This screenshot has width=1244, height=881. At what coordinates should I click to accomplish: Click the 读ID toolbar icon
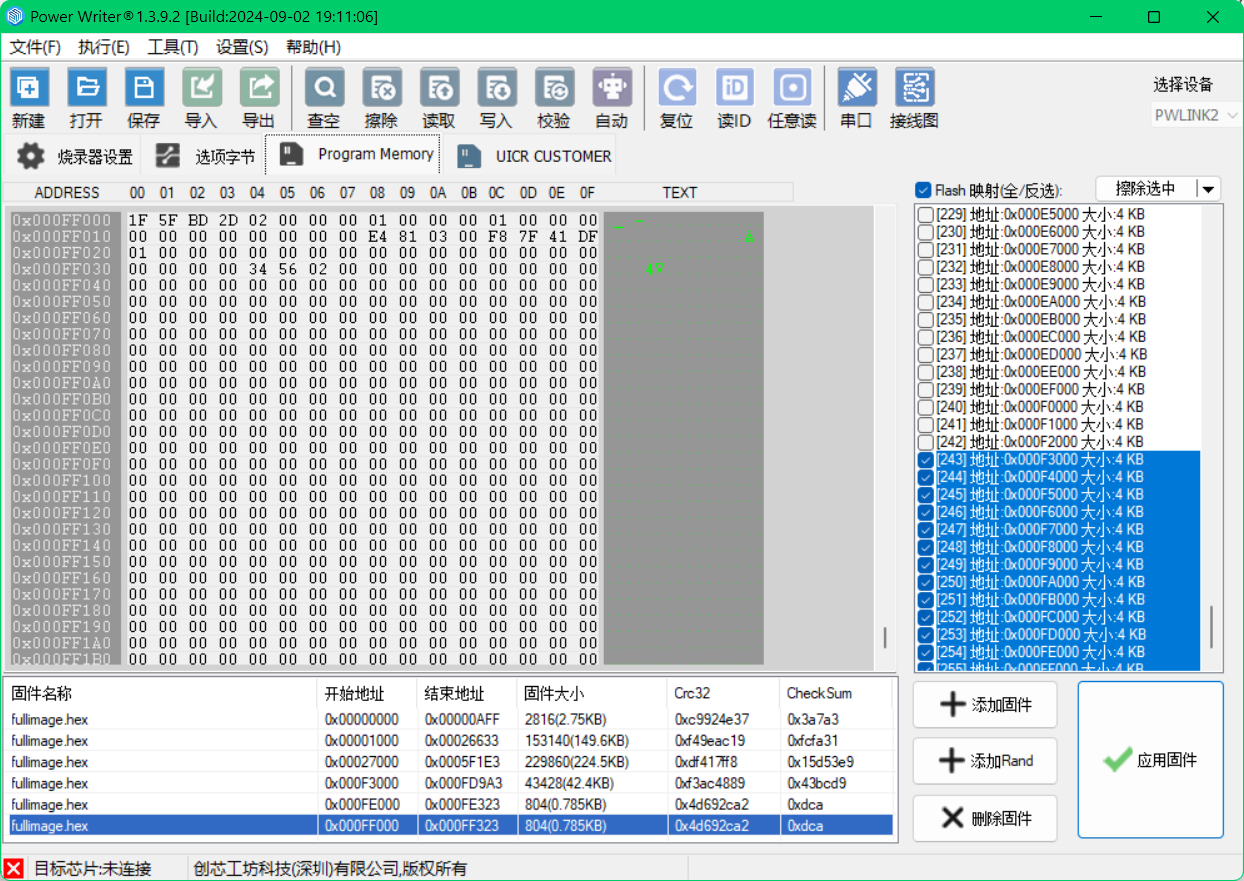click(x=735, y=89)
